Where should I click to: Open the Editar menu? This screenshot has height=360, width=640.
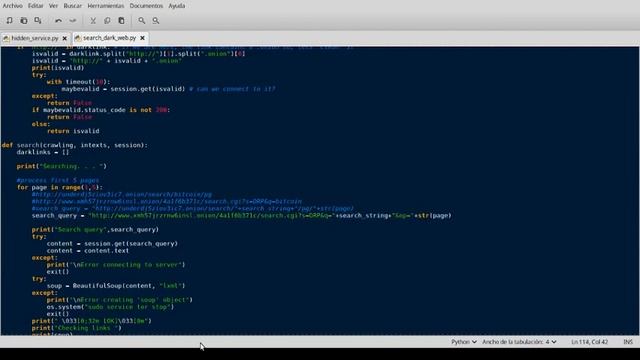click(36, 6)
